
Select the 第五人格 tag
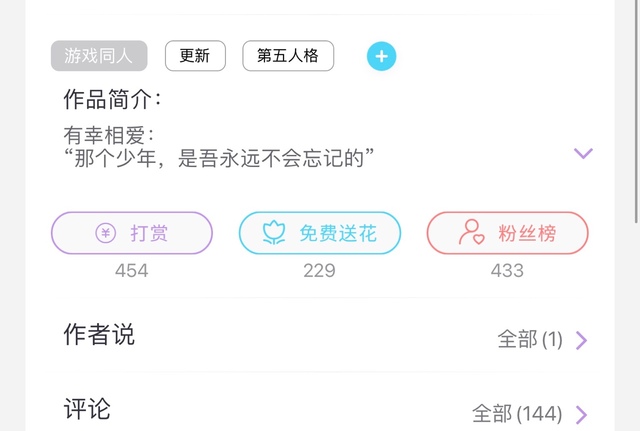288,56
